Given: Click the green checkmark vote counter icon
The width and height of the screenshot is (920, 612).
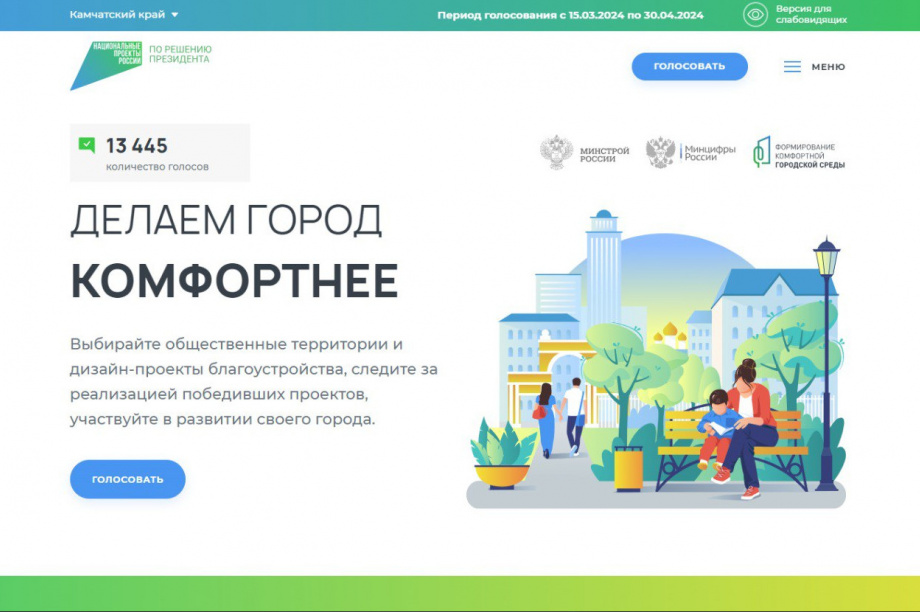Looking at the screenshot, I should 87,144.
